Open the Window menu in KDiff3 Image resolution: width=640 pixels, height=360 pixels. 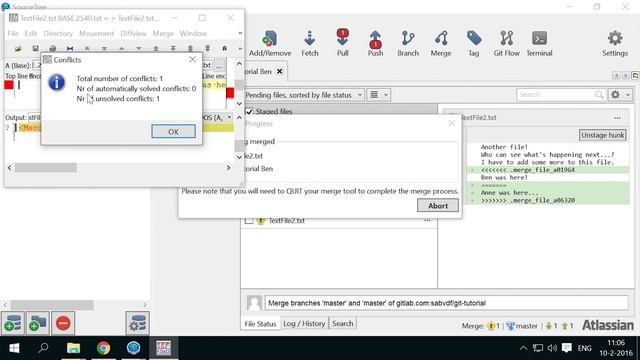(x=193, y=33)
